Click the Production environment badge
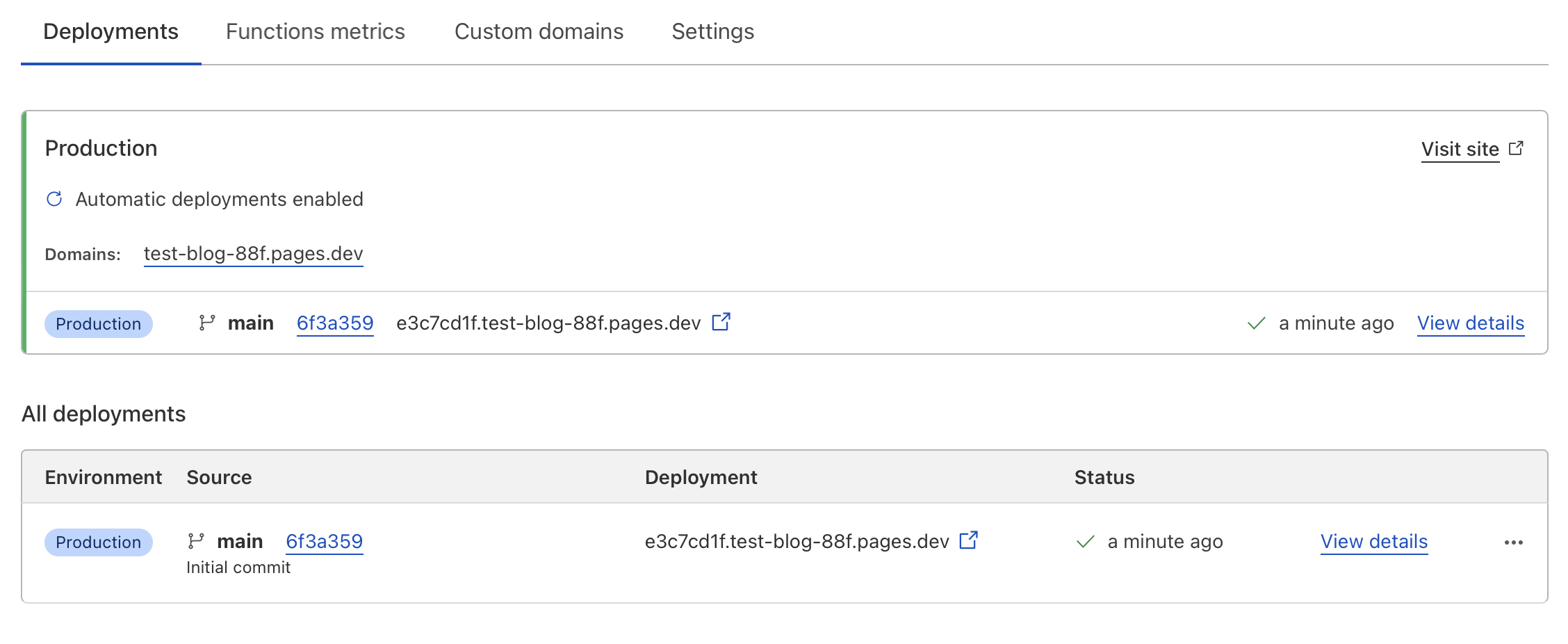Viewport: 1568px width, 644px height. coord(98,323)
